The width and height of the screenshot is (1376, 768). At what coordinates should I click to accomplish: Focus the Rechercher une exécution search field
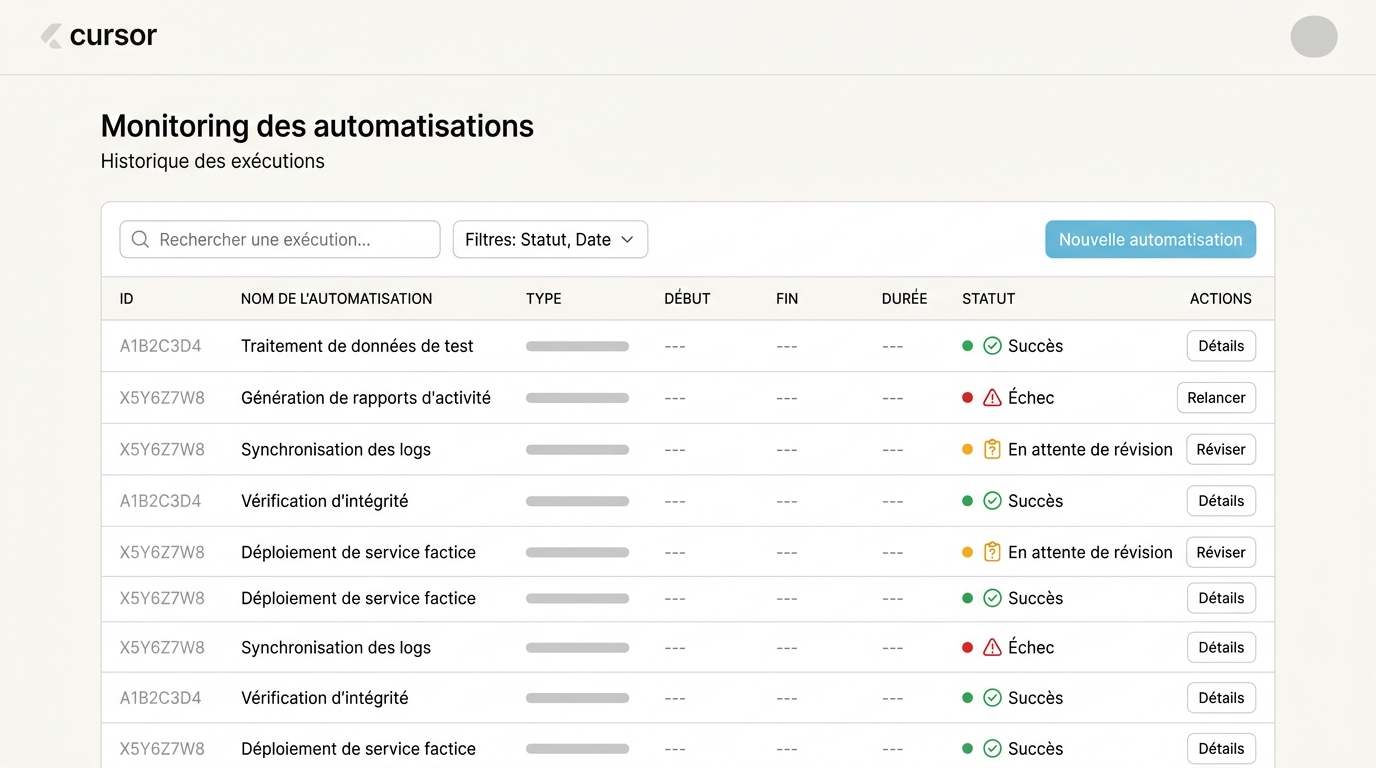(280, 239)
